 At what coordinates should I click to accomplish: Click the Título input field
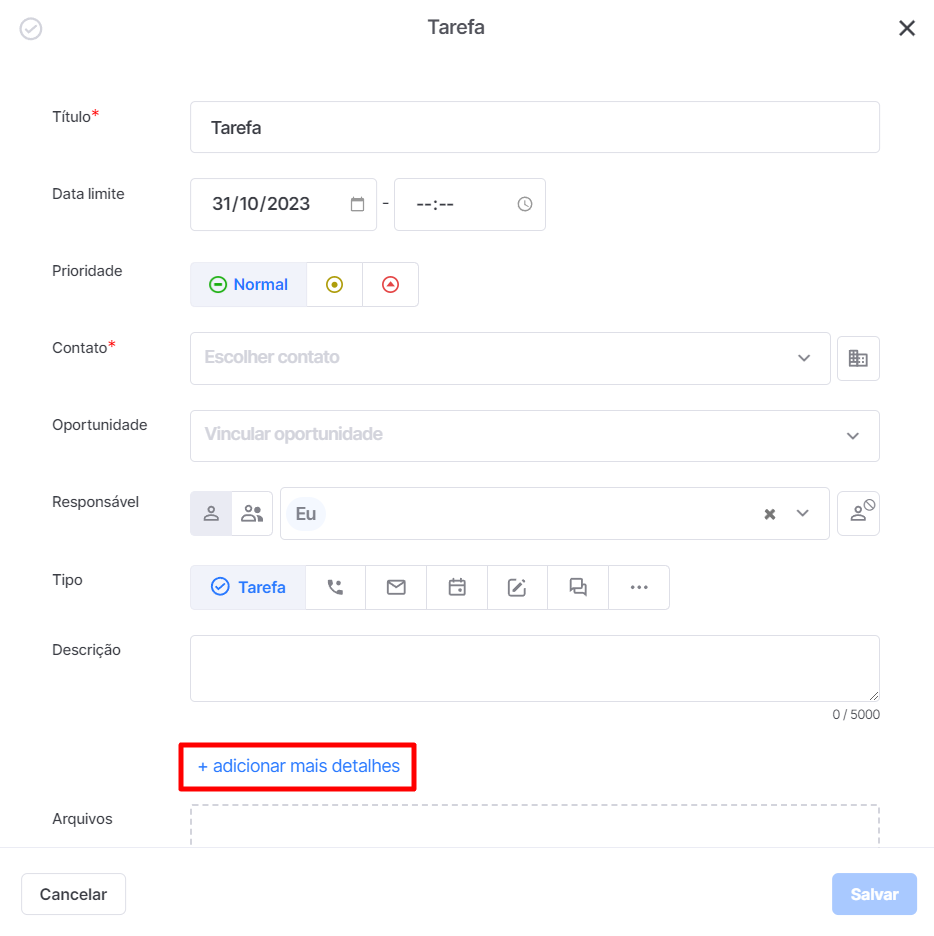pos(535,127)
